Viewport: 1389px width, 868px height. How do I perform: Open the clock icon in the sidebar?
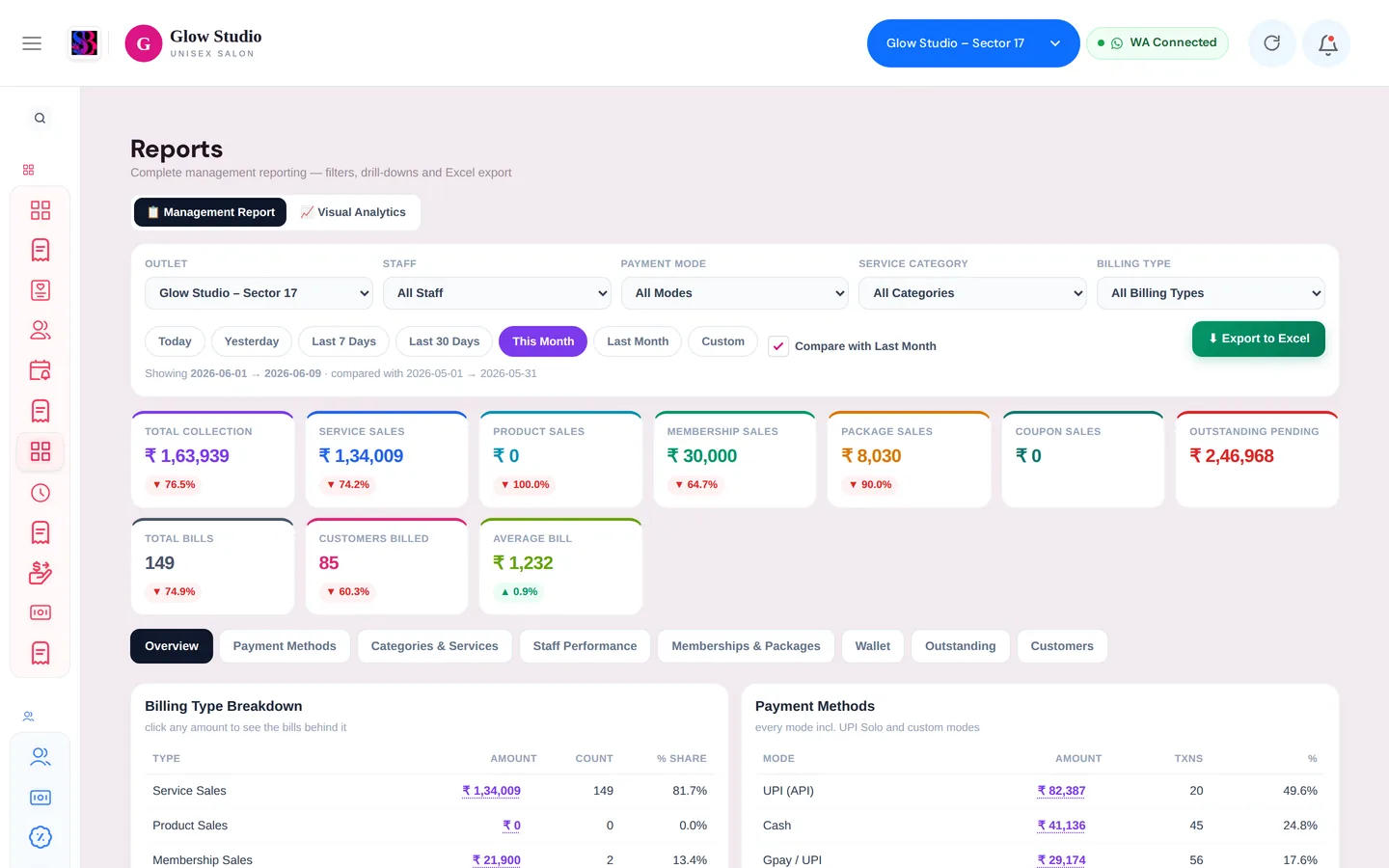pyautogui.click(x=41, y=493)
